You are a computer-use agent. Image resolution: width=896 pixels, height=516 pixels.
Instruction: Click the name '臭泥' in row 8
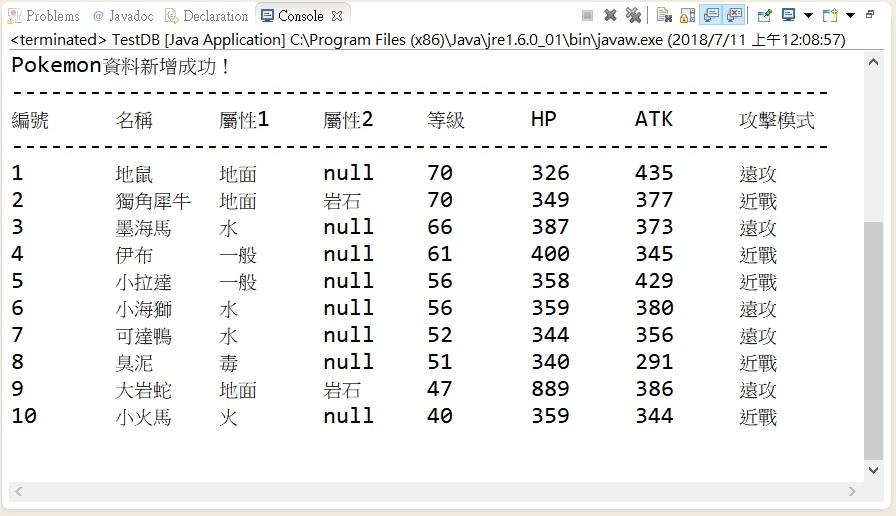click(x=134, y=363)
